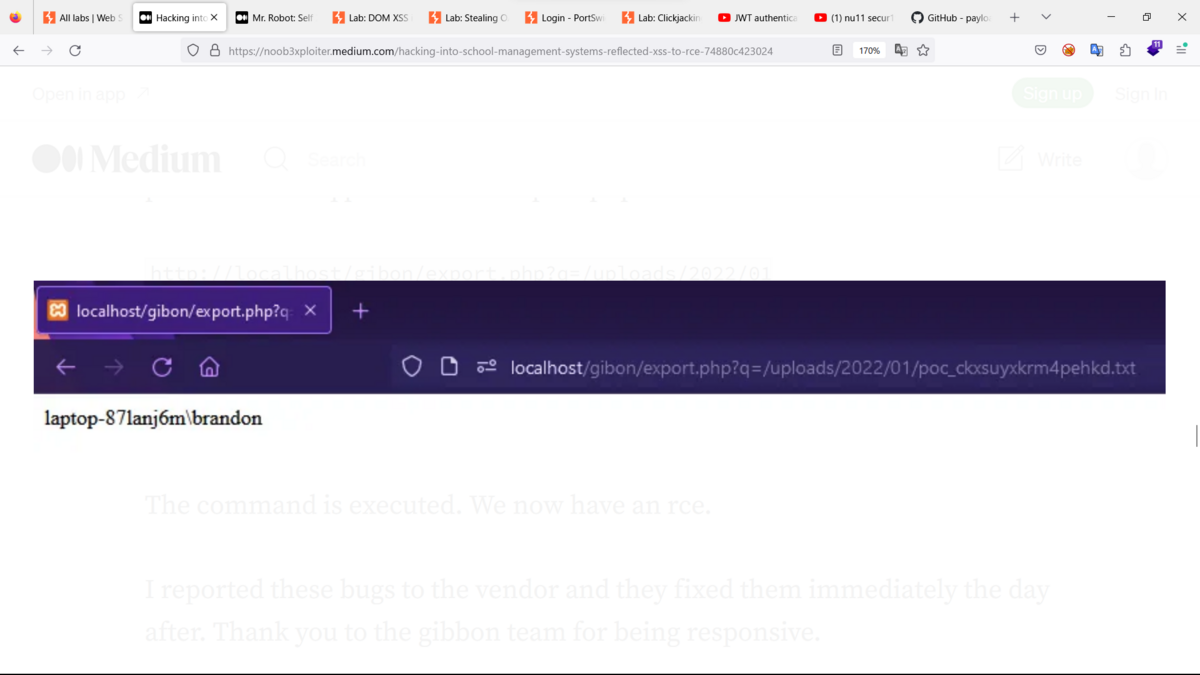Close the Hacking into Medium tab
Viewport: 1200px width, 675px height.
point(214,18)
